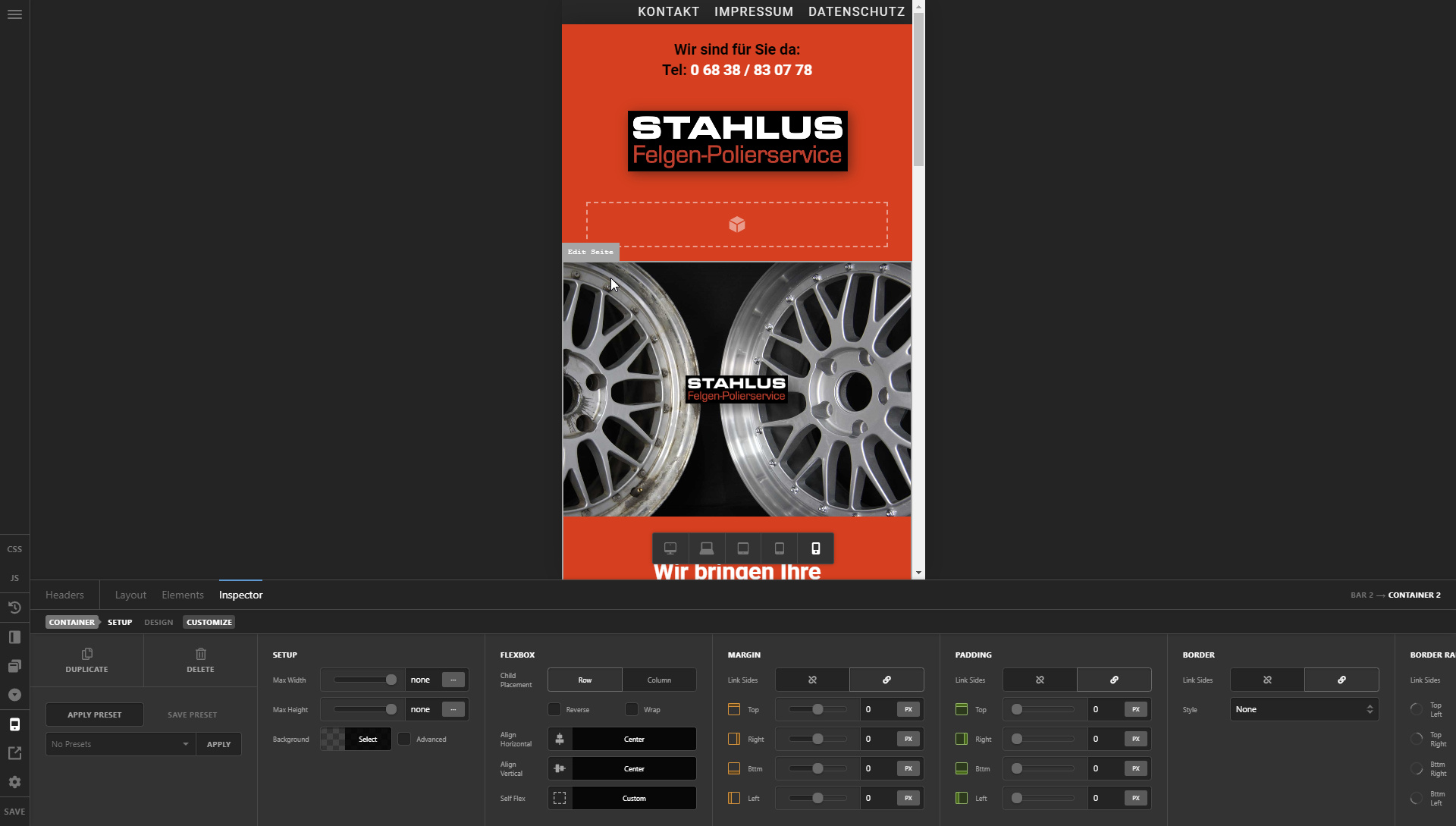Image resolution: width=1456 pixels, height=826 pixels.
Task: Open the Border Style None dropdown
Action: point(1304,709)
